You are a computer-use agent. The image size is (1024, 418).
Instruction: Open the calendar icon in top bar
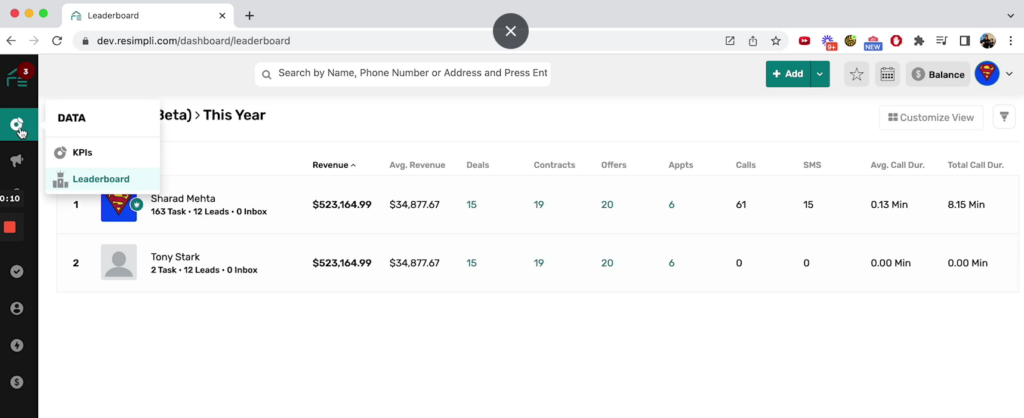pyautogui.click(x=886, y=74)
